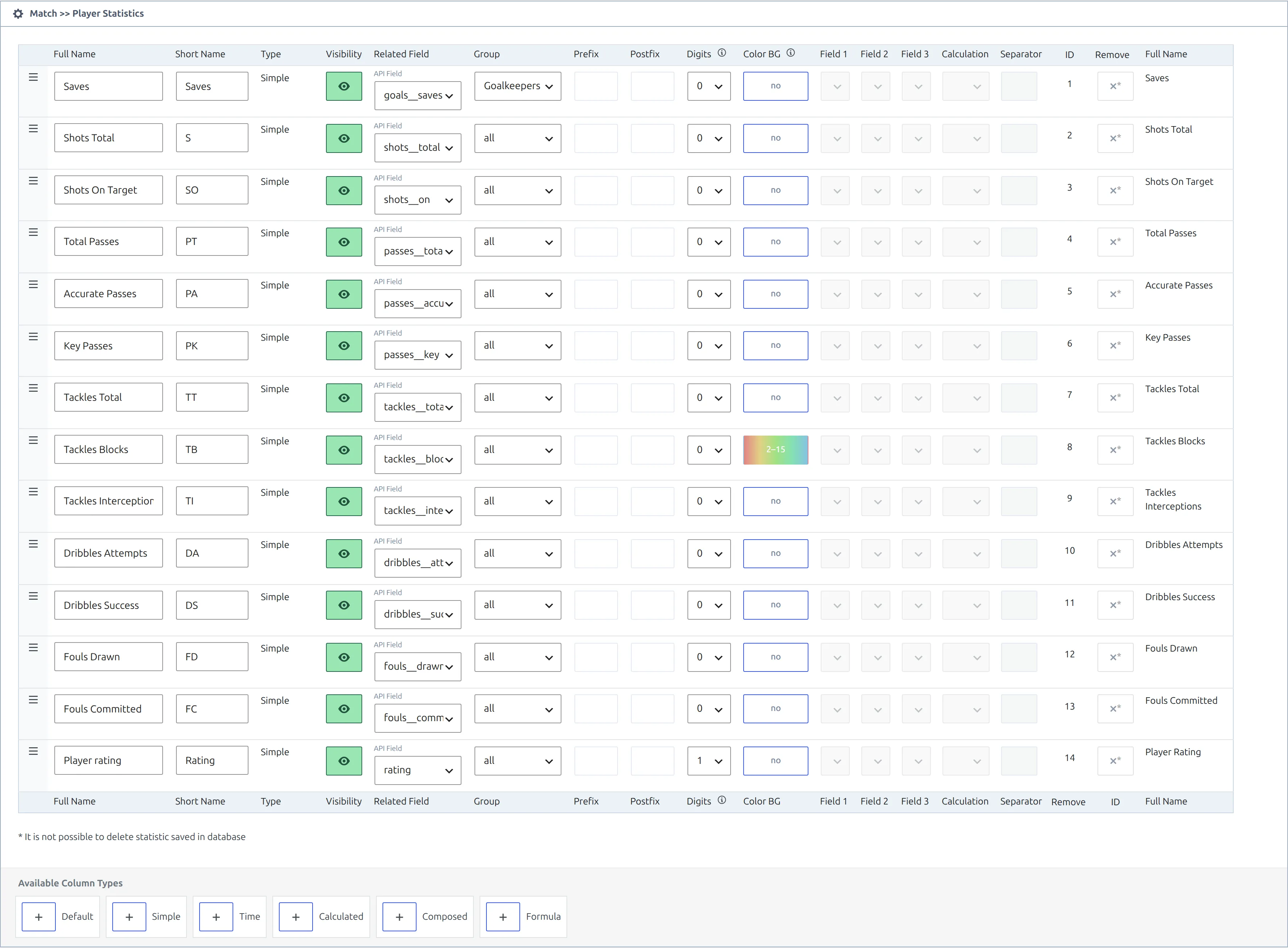This screenshot has height=948, width=1288.
Task: Click the Color BG 'no' box for Shots On Target
Action: click(x=775, y=190)
